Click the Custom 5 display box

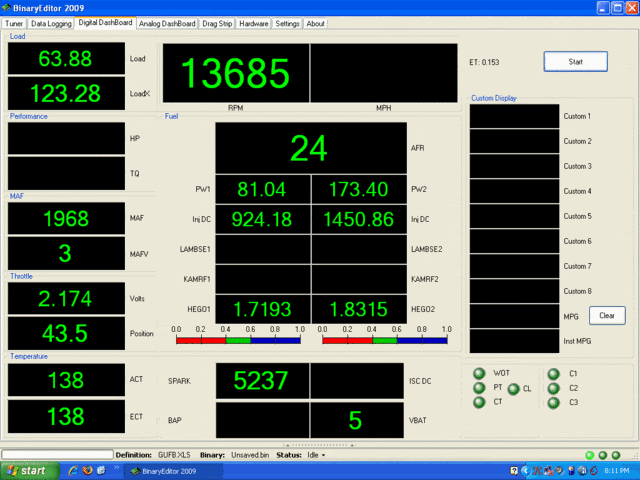[514, 216]
